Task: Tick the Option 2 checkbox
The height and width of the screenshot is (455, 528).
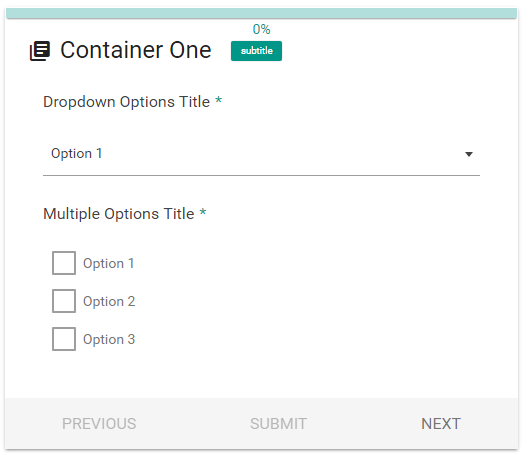Action: [x=64, y=301]
